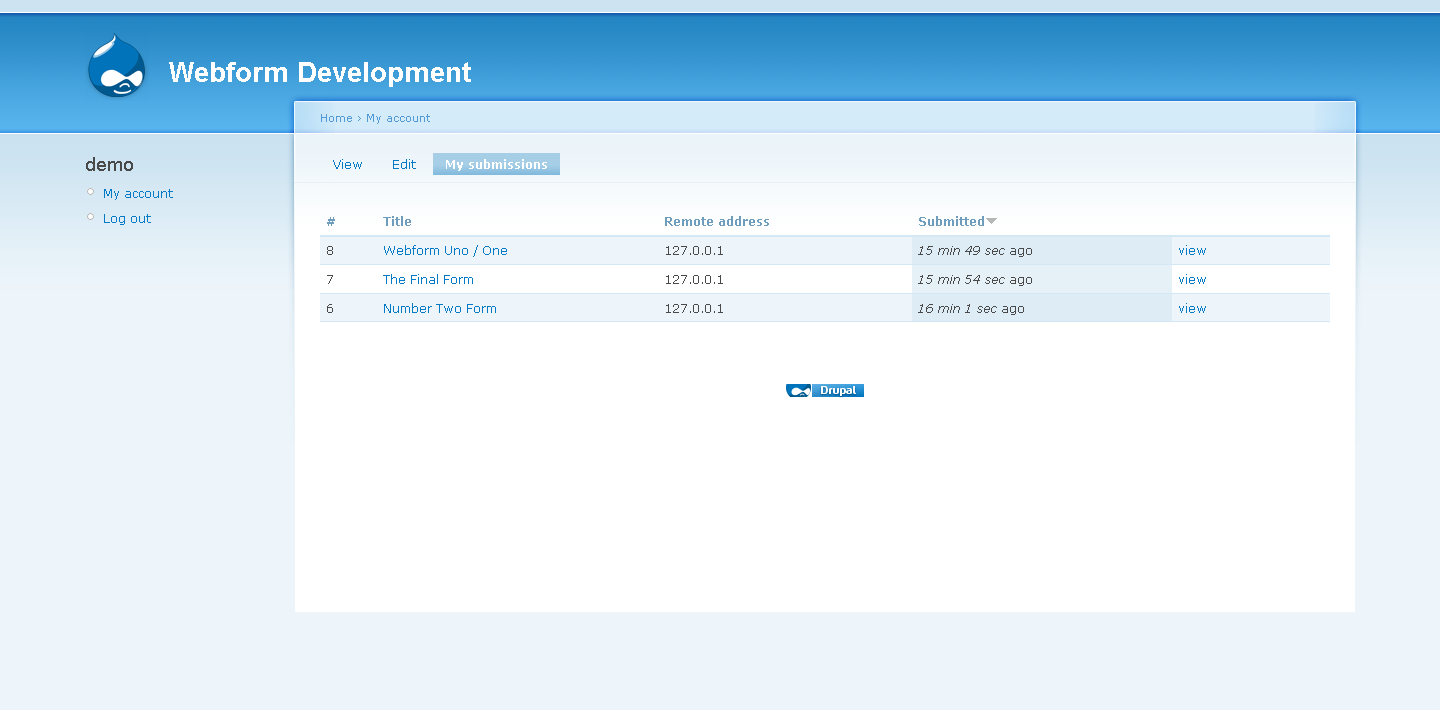View submission 6 for Number Two Form

[x=1192, y=309]
